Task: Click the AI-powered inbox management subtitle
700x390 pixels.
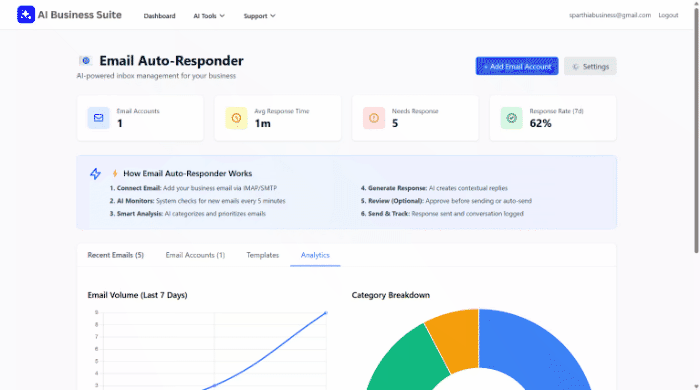Action: point(156,76)
